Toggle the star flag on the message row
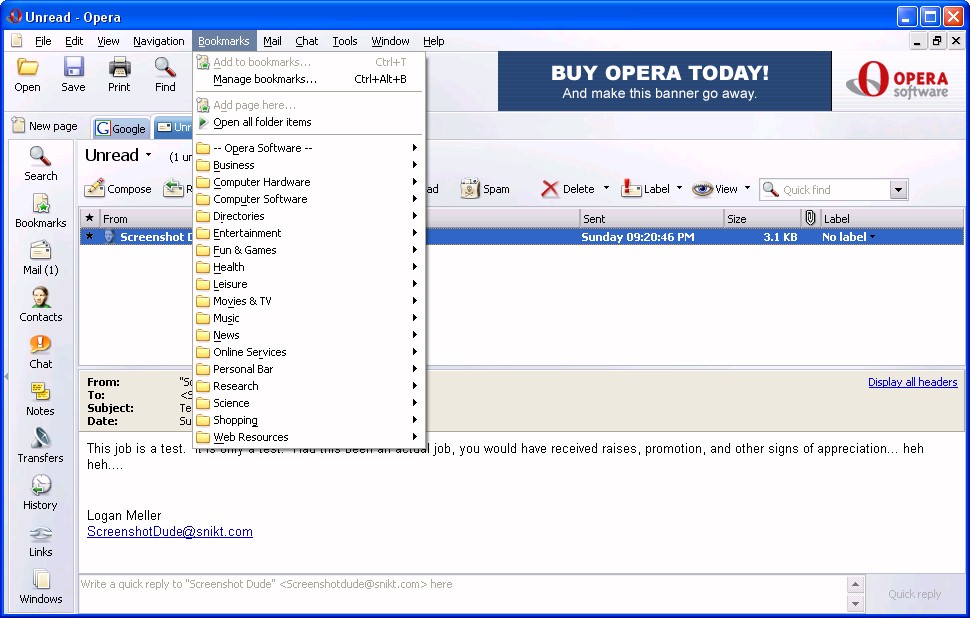The height and width of the screenshot is (618, 970). click(89, 237)
